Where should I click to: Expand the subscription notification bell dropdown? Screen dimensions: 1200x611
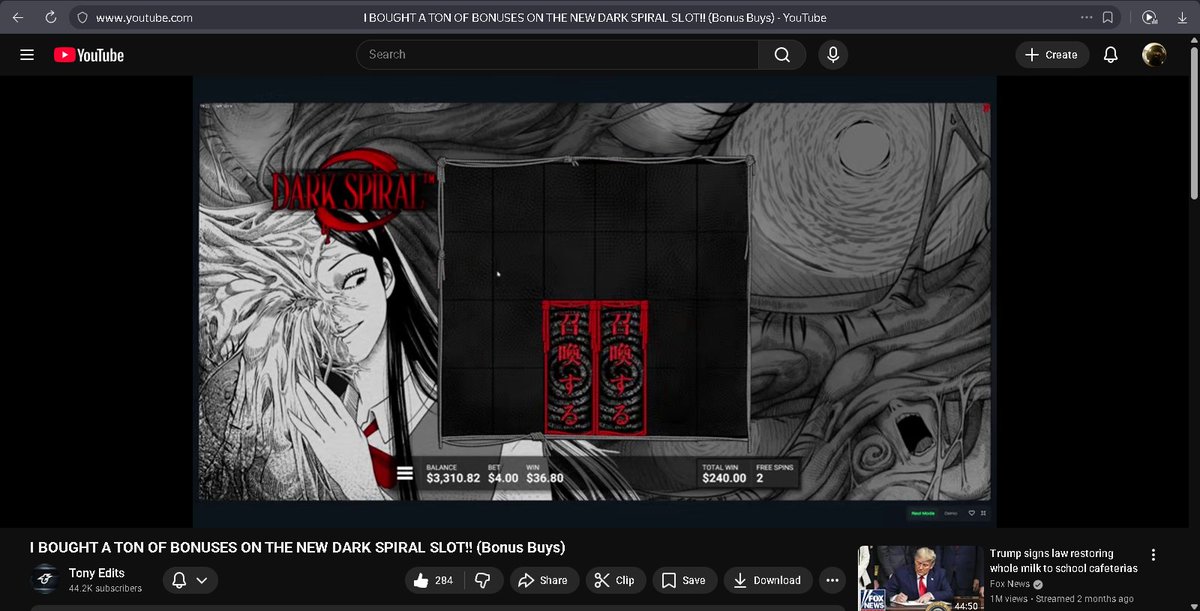click(x=189, y=580)
